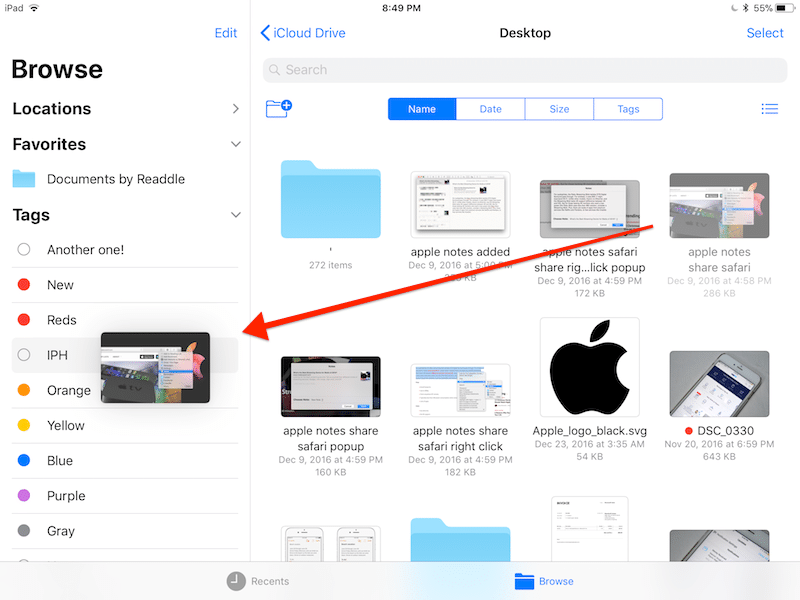Expand the Locations section

click(235, 109)
